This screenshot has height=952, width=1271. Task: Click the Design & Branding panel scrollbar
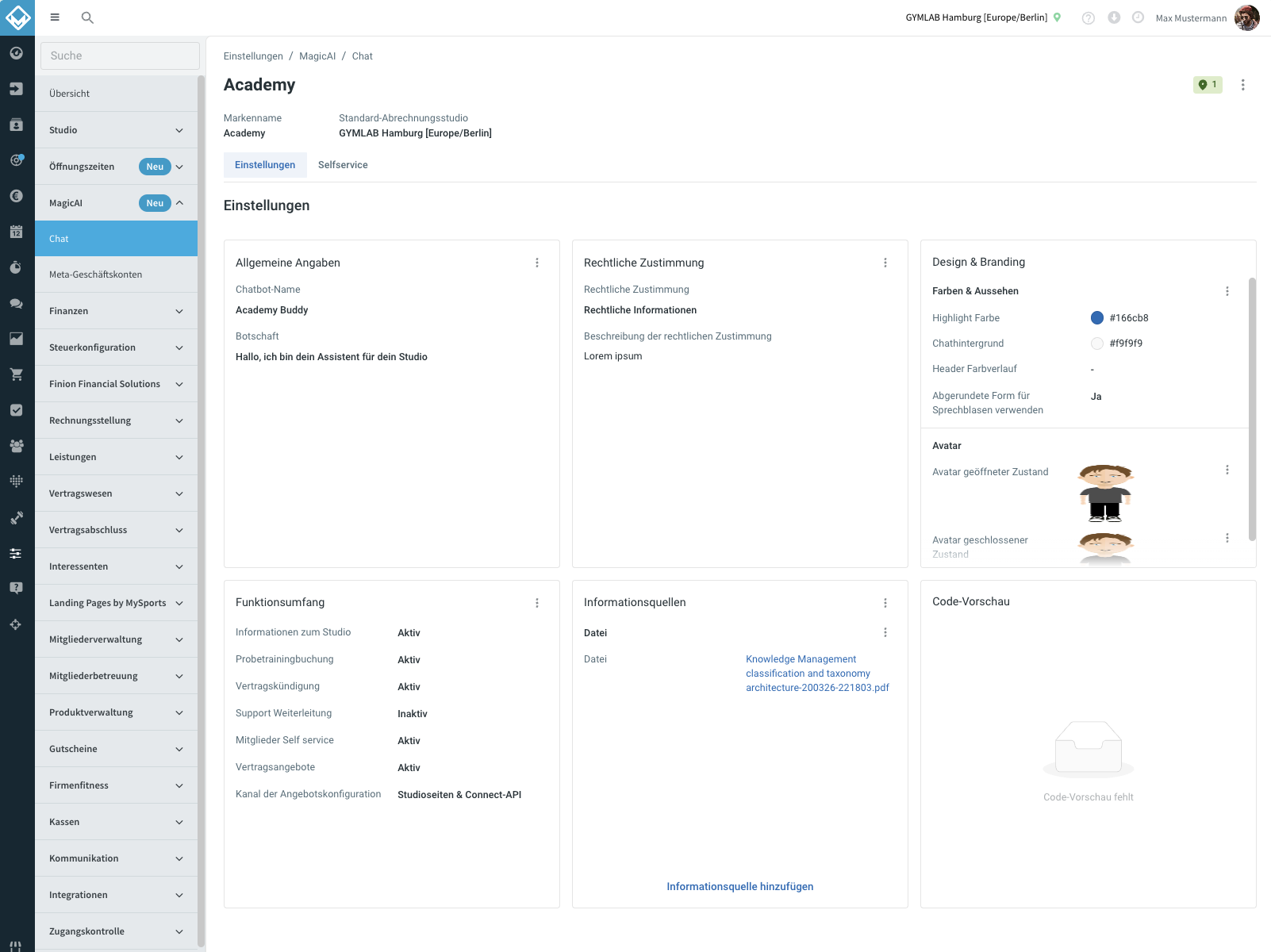pos(1252,409)
